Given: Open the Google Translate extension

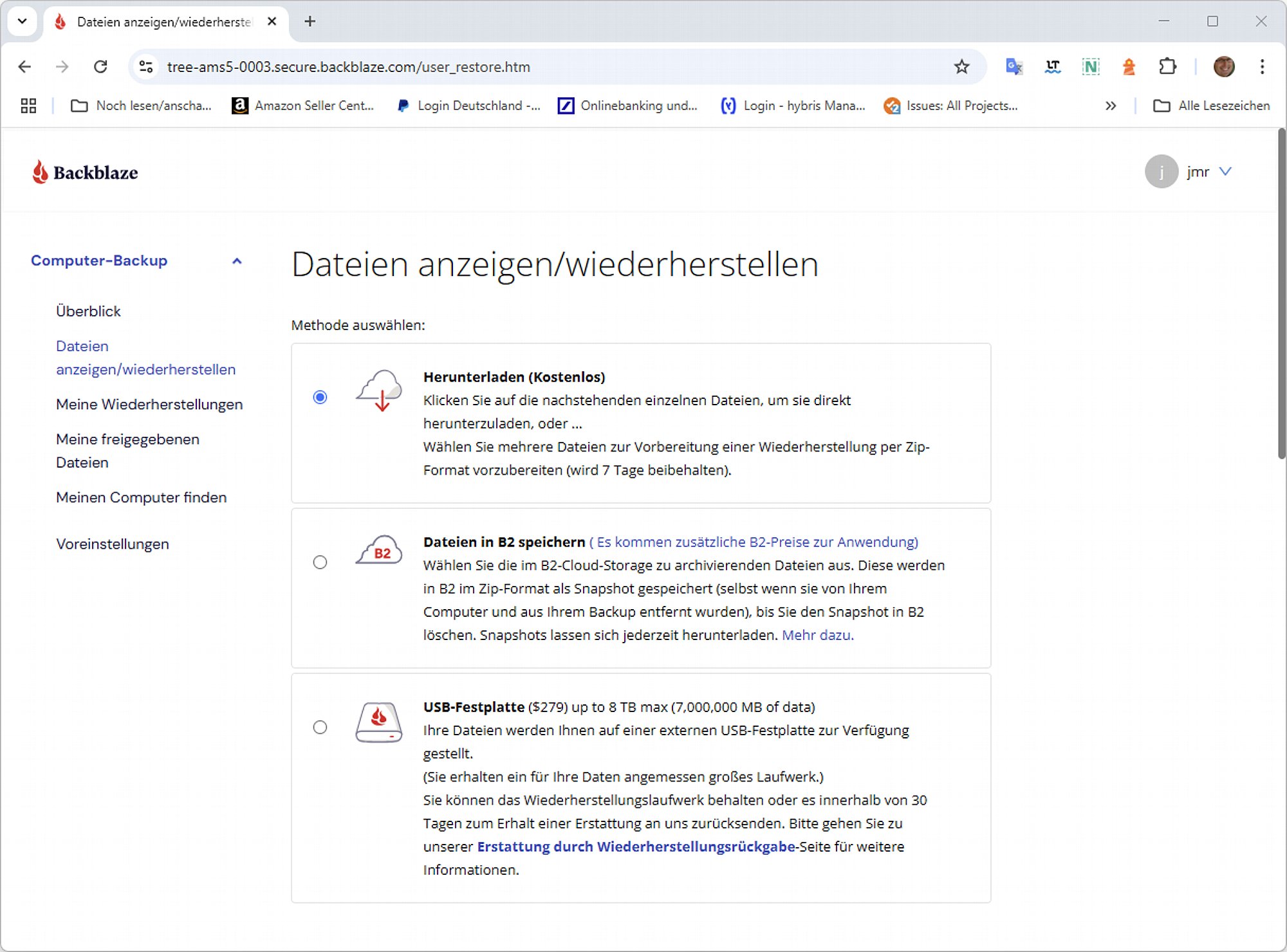Looking at the screenshot, I should click(x=1014, y=67).
